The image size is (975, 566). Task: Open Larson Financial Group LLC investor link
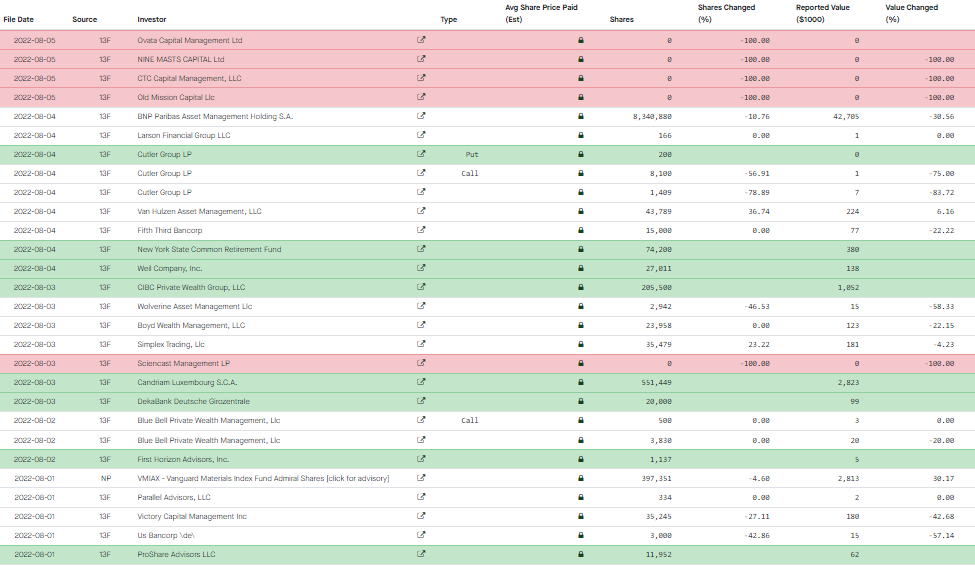click(x=183, y=135)
